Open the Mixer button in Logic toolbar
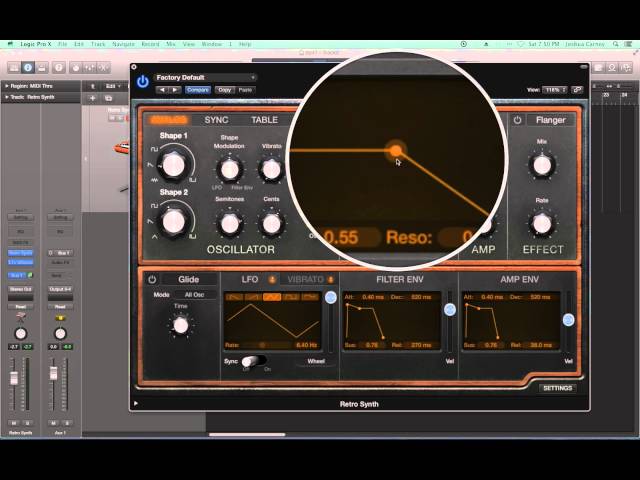 [90, 67]
